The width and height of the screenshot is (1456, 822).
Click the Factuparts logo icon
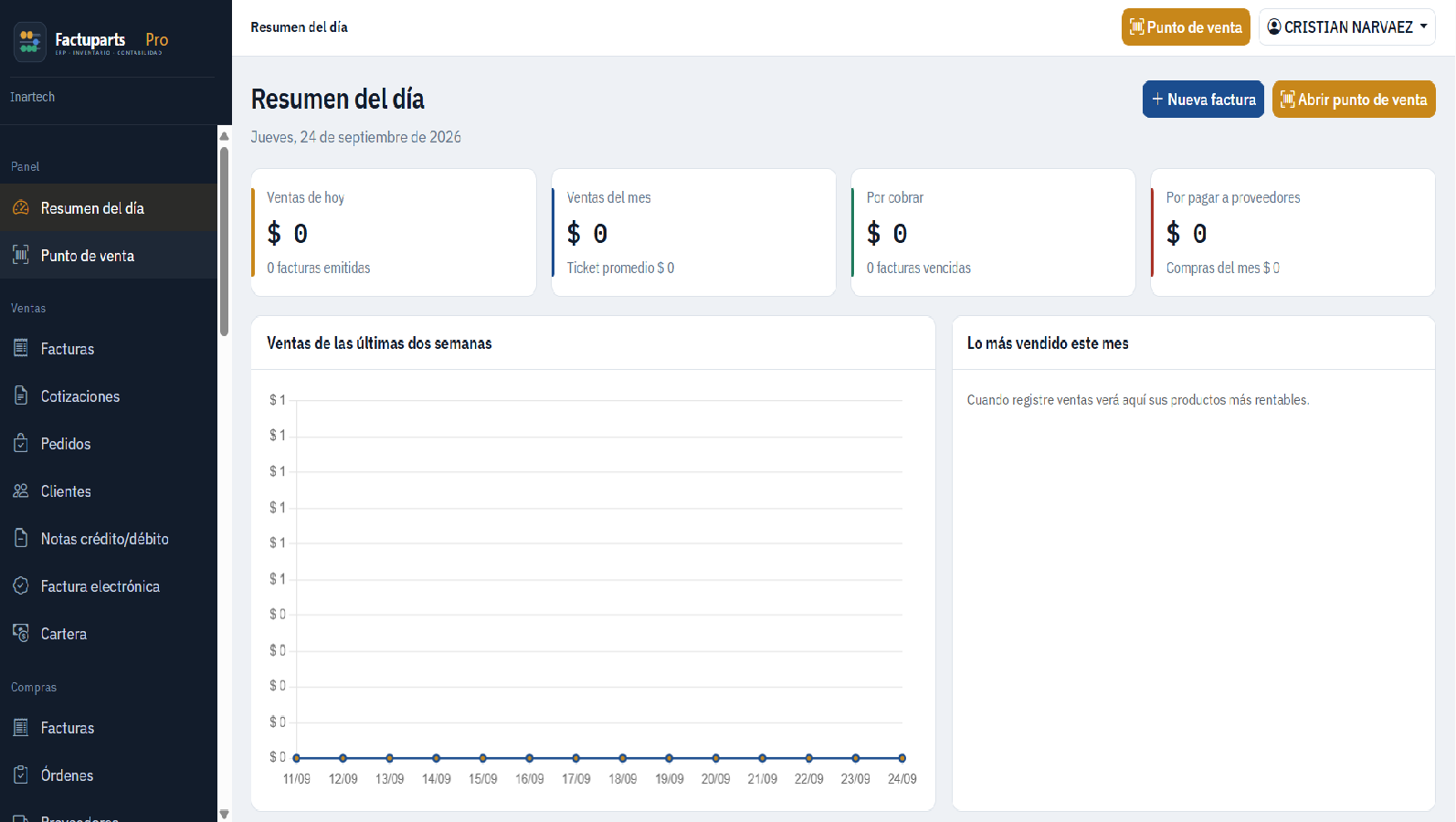point(30,41)
